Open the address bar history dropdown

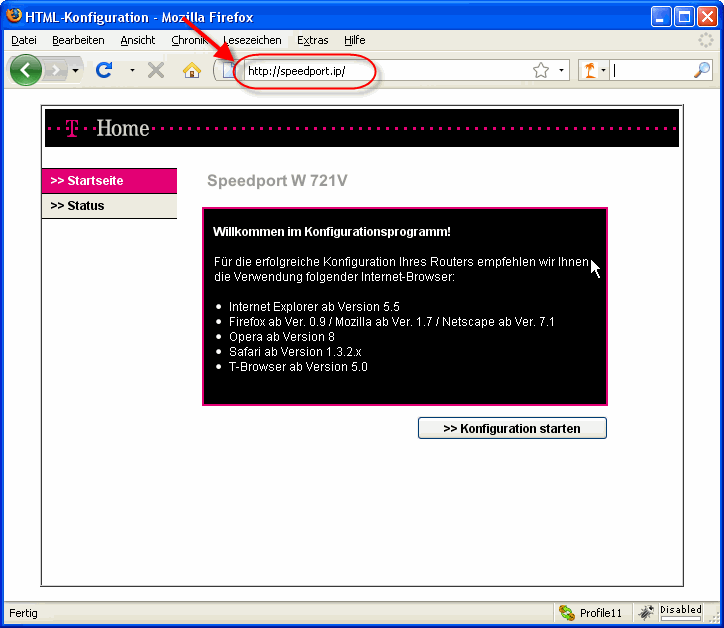click(560, 70)
